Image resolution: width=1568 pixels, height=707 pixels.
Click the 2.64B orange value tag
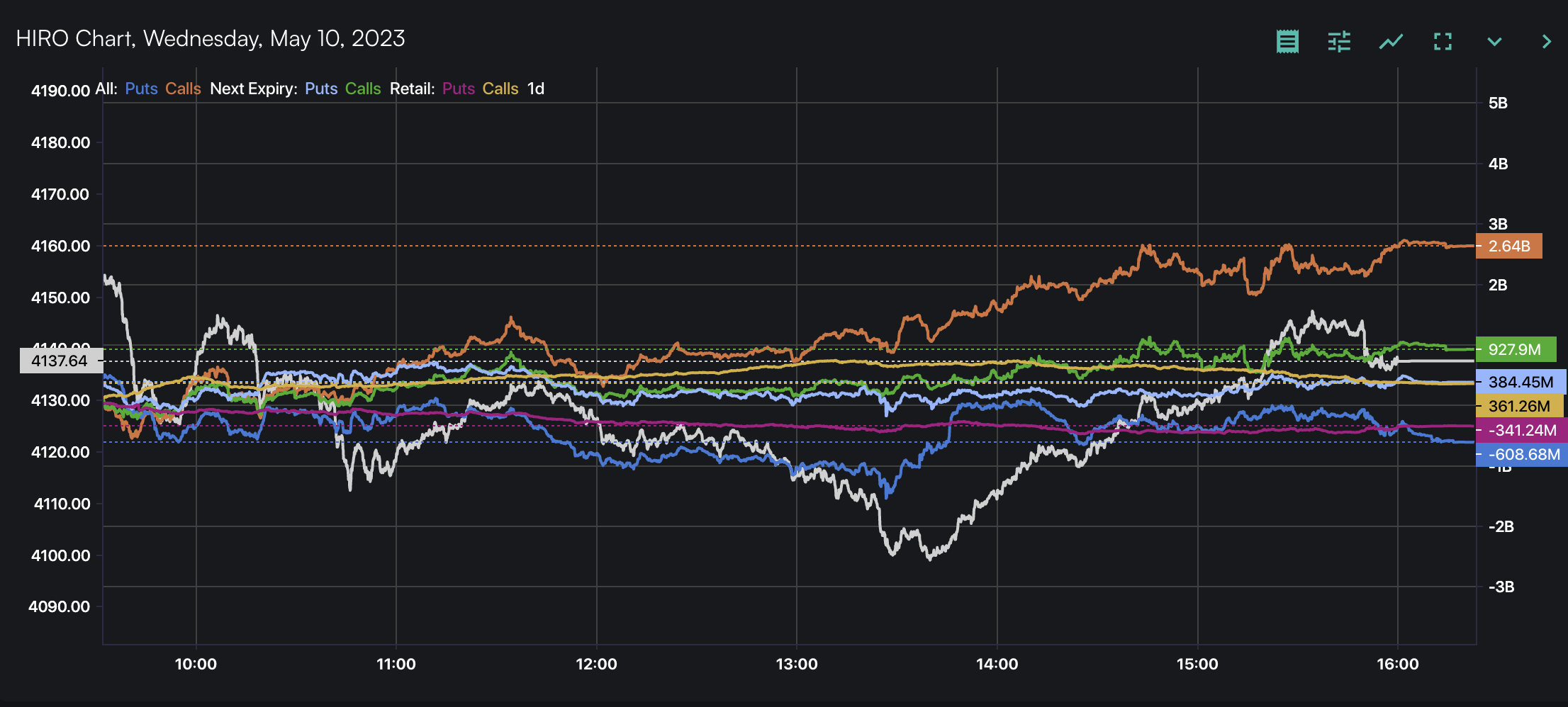tap(1508, 246)
